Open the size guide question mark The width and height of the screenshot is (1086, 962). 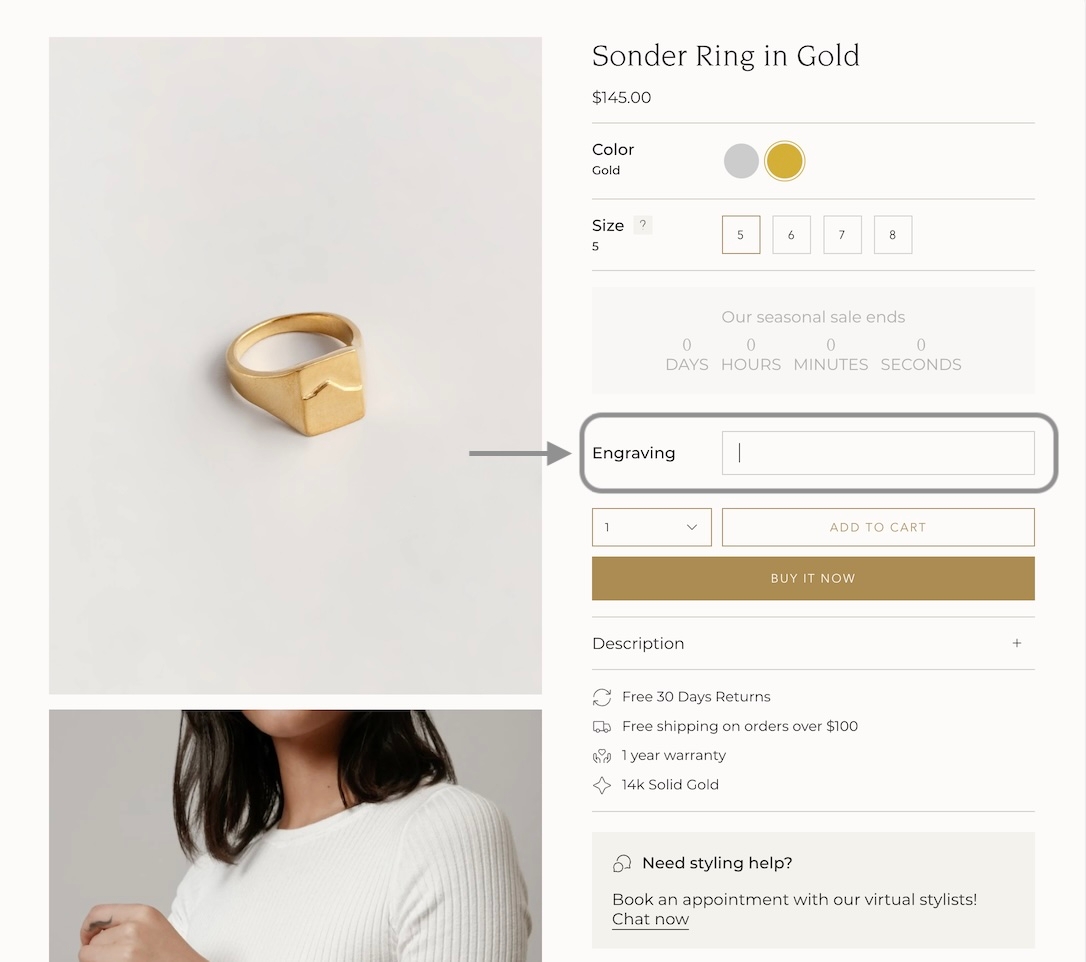[643, 225]
